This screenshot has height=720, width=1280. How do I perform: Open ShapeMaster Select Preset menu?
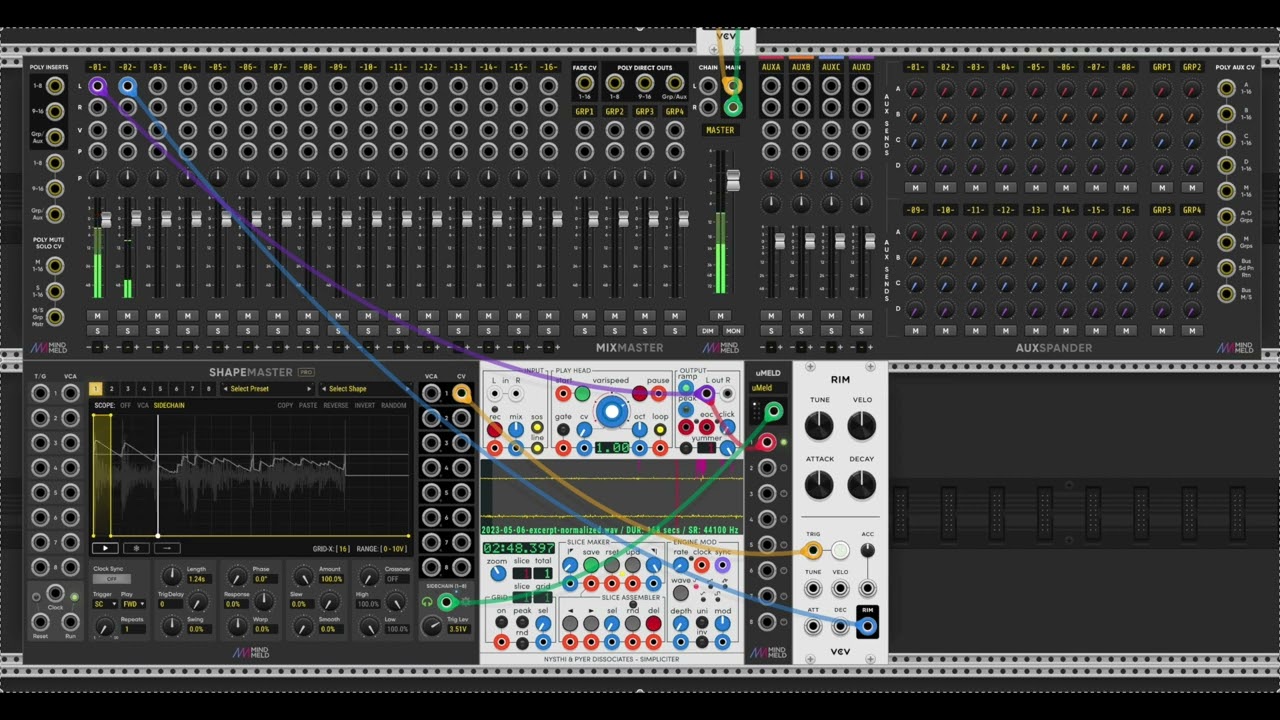click(x=266, y=389)
